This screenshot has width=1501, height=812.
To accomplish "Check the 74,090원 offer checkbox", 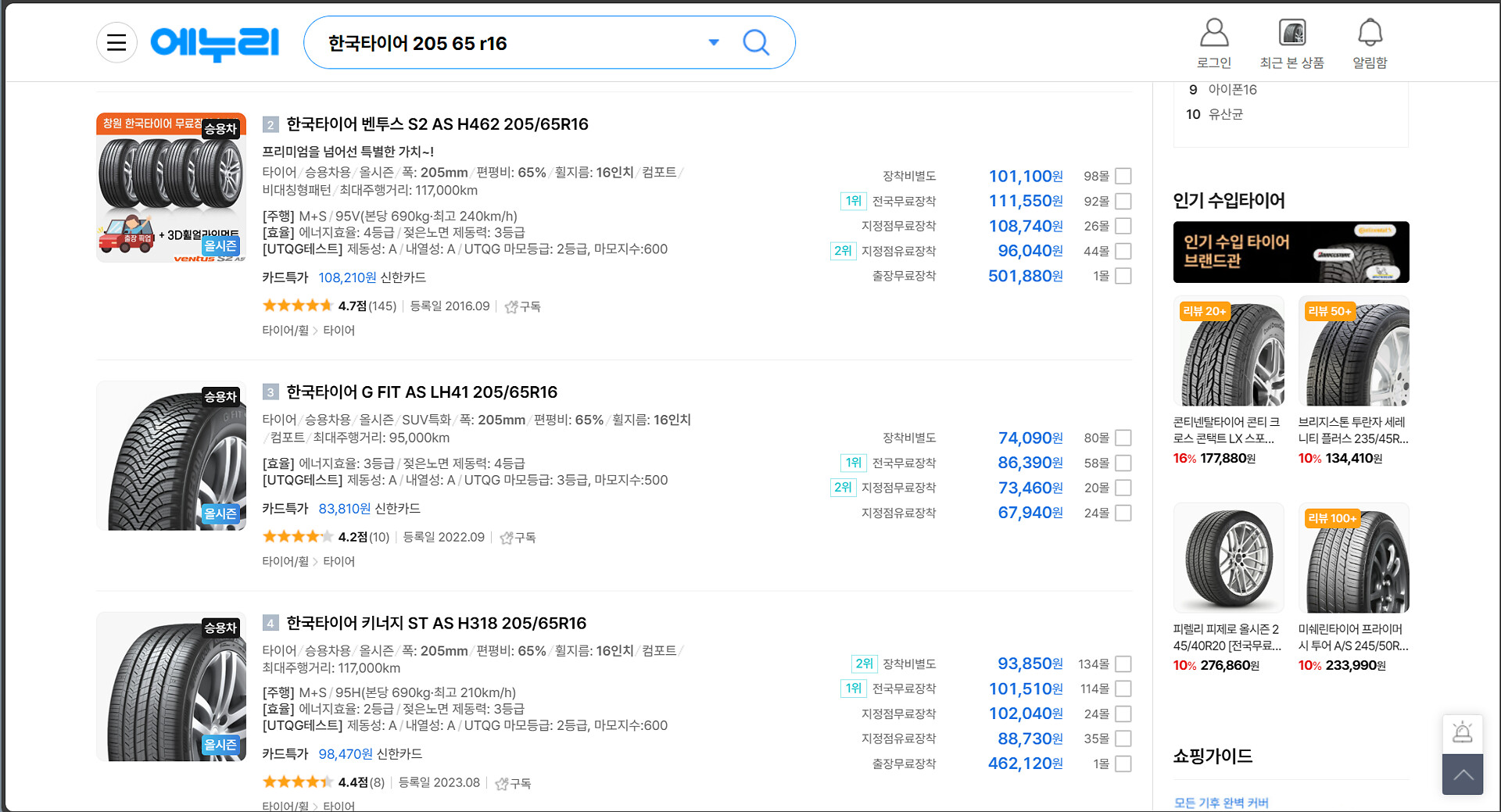I will pos(1123,438).
